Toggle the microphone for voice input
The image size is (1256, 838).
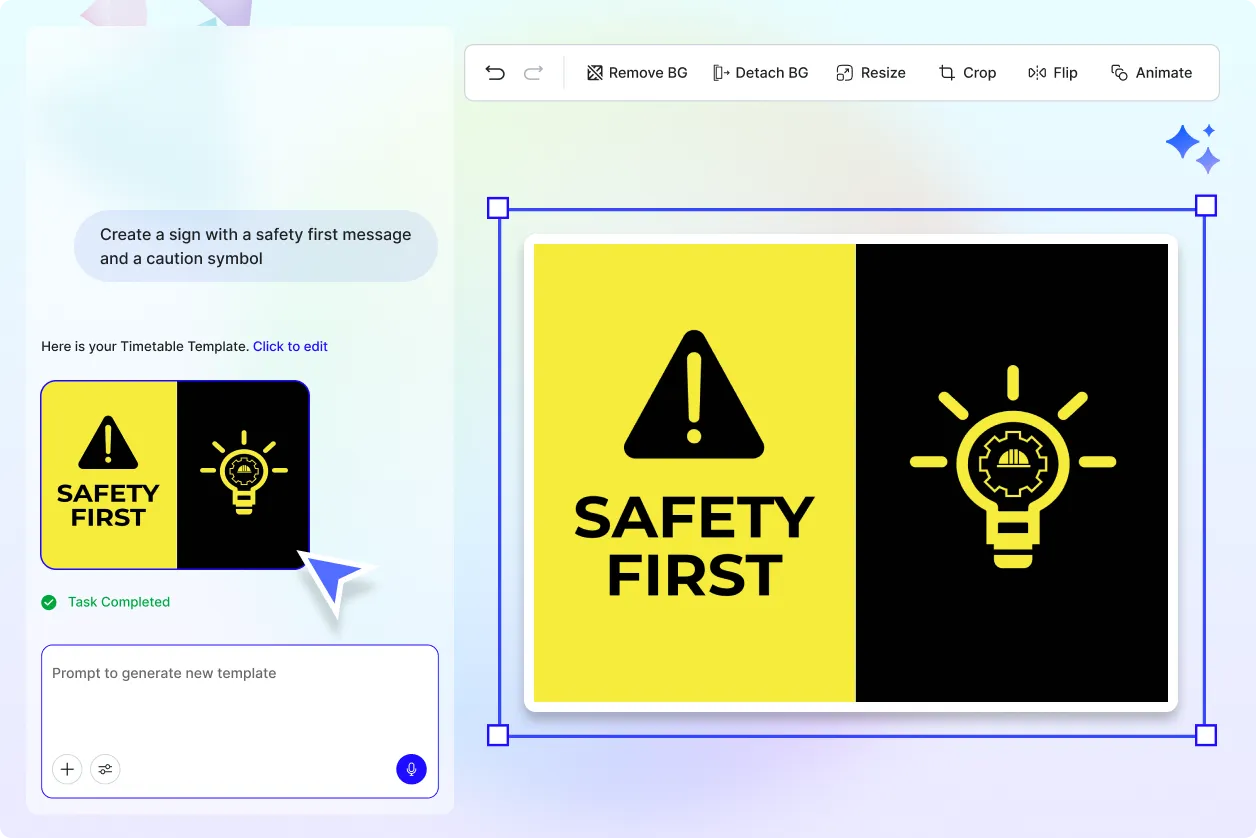411,769
